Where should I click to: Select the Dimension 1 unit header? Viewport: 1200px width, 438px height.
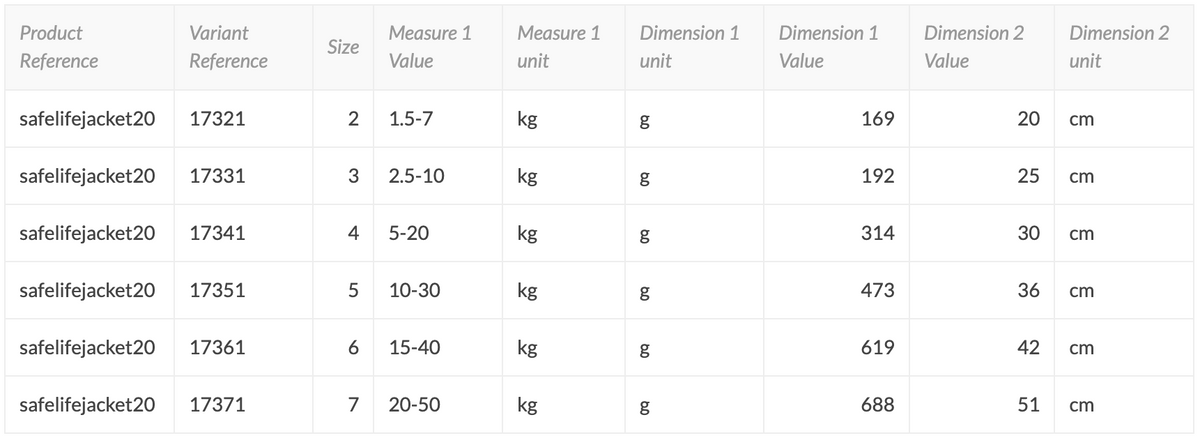coord(689,47)
